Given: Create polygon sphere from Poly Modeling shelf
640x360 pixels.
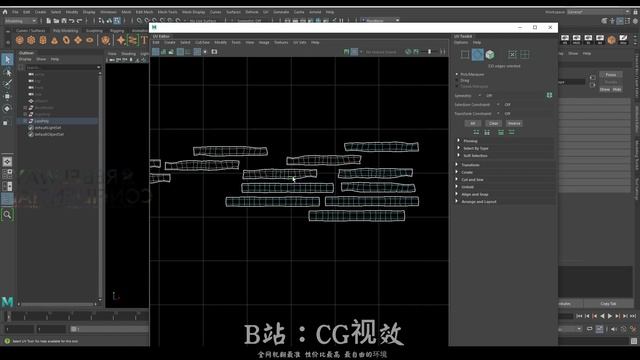Looking at the screenshot, I should 20,40.
